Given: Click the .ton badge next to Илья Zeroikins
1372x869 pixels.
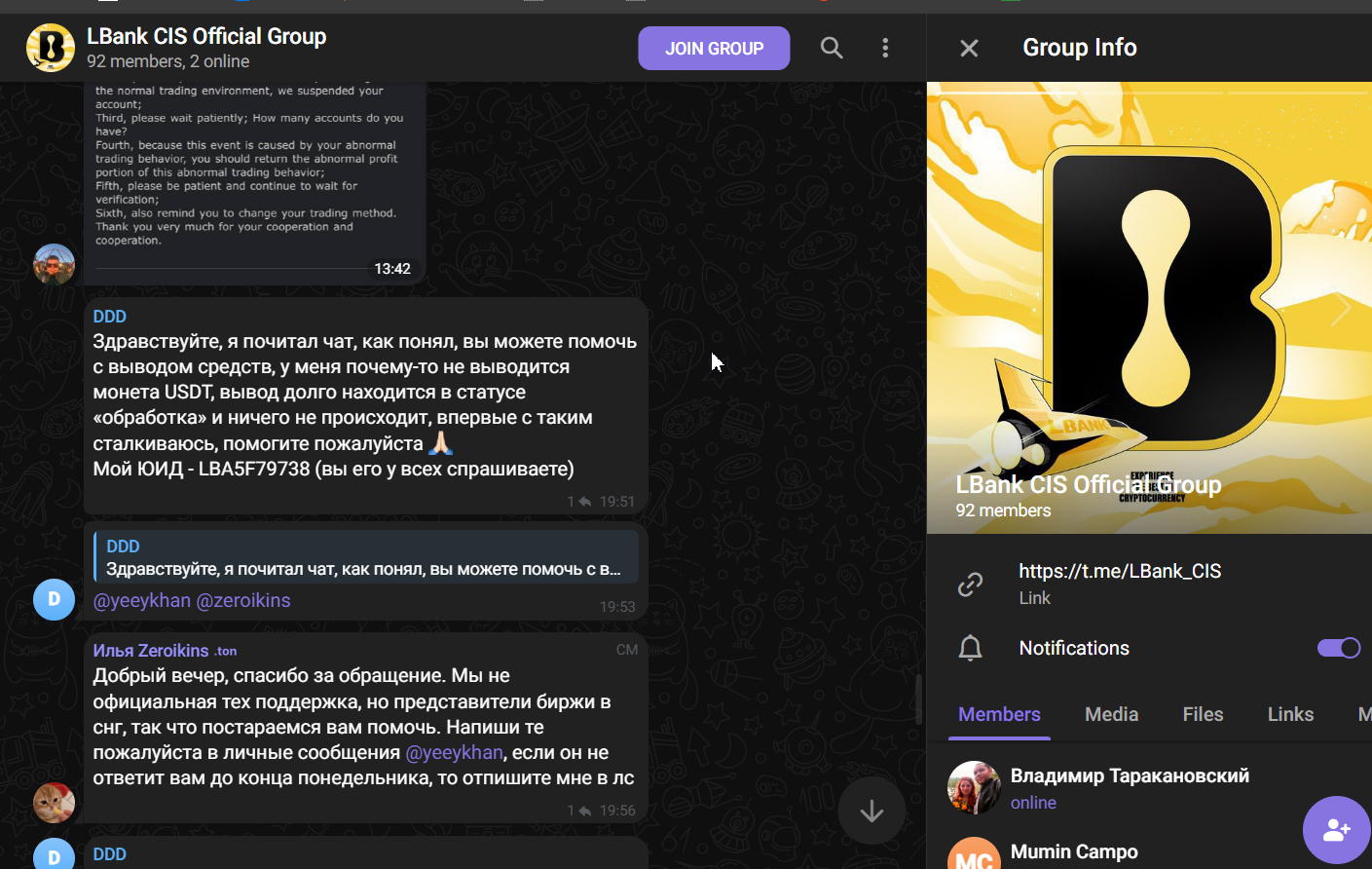Looking at the screenshot, I should (226, 652).
